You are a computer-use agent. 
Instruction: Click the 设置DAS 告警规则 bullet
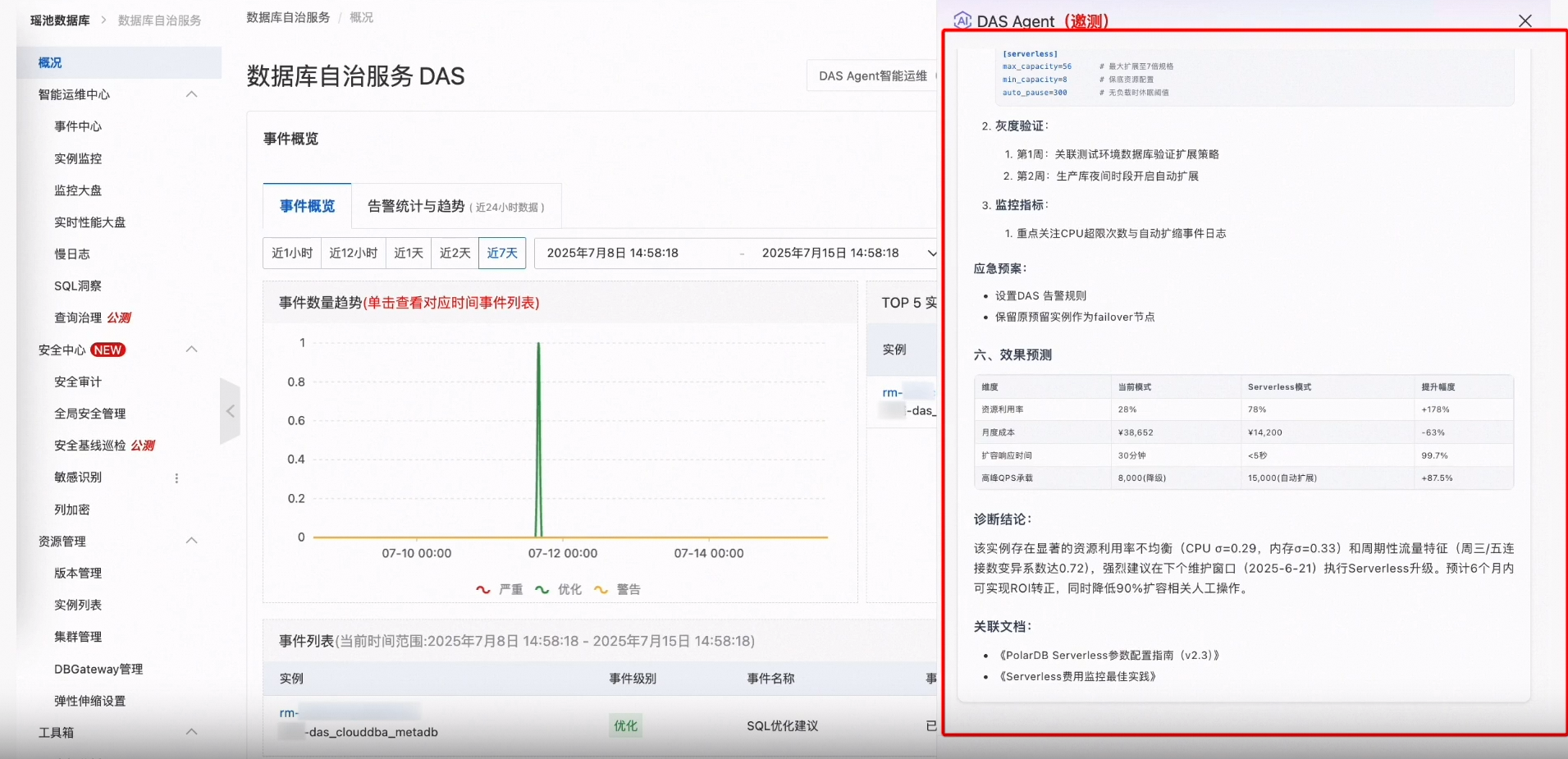click(1040, 295)
